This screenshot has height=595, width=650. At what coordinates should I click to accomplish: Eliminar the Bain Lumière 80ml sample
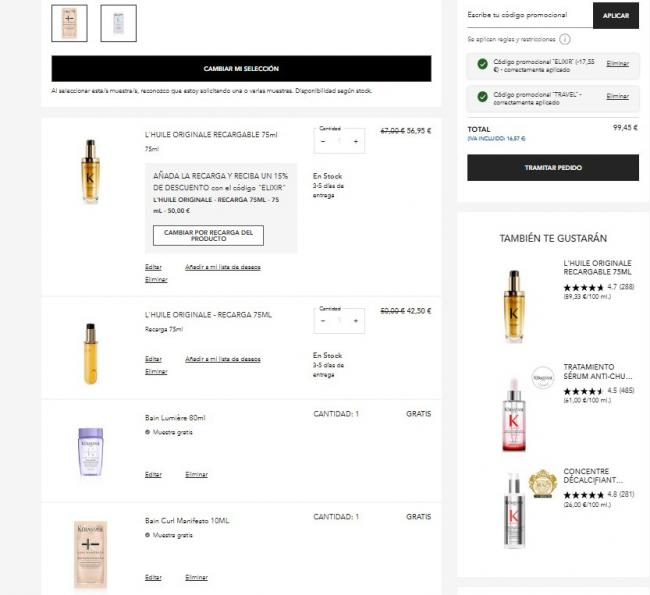pos(196,475)
